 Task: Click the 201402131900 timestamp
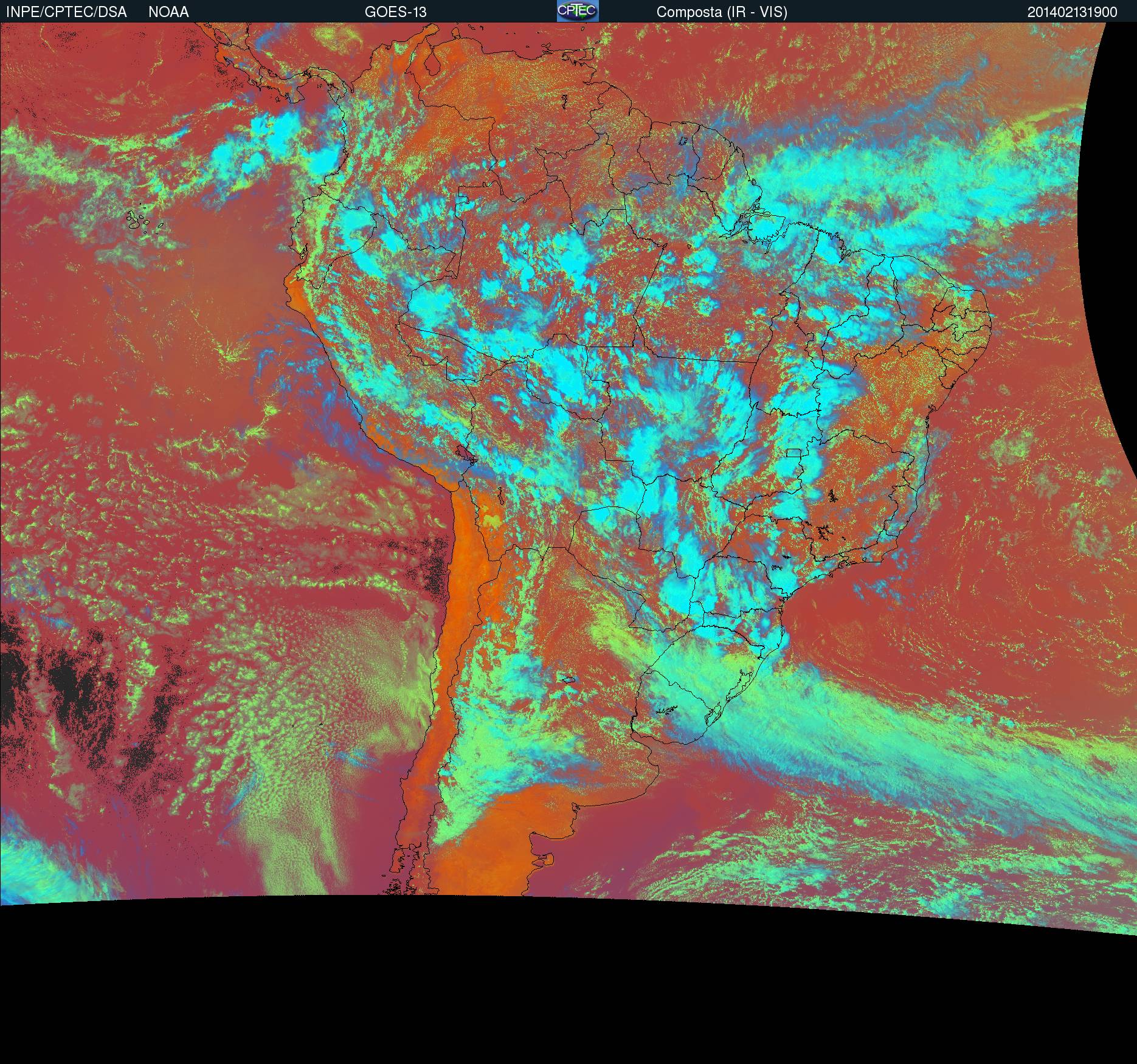(x=1072, y=12)
